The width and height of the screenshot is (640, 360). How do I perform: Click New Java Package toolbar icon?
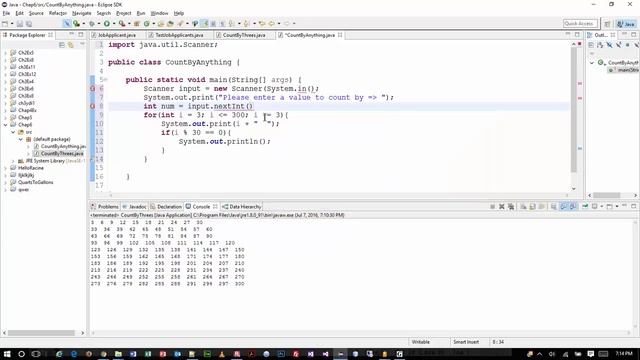[137, 24]
